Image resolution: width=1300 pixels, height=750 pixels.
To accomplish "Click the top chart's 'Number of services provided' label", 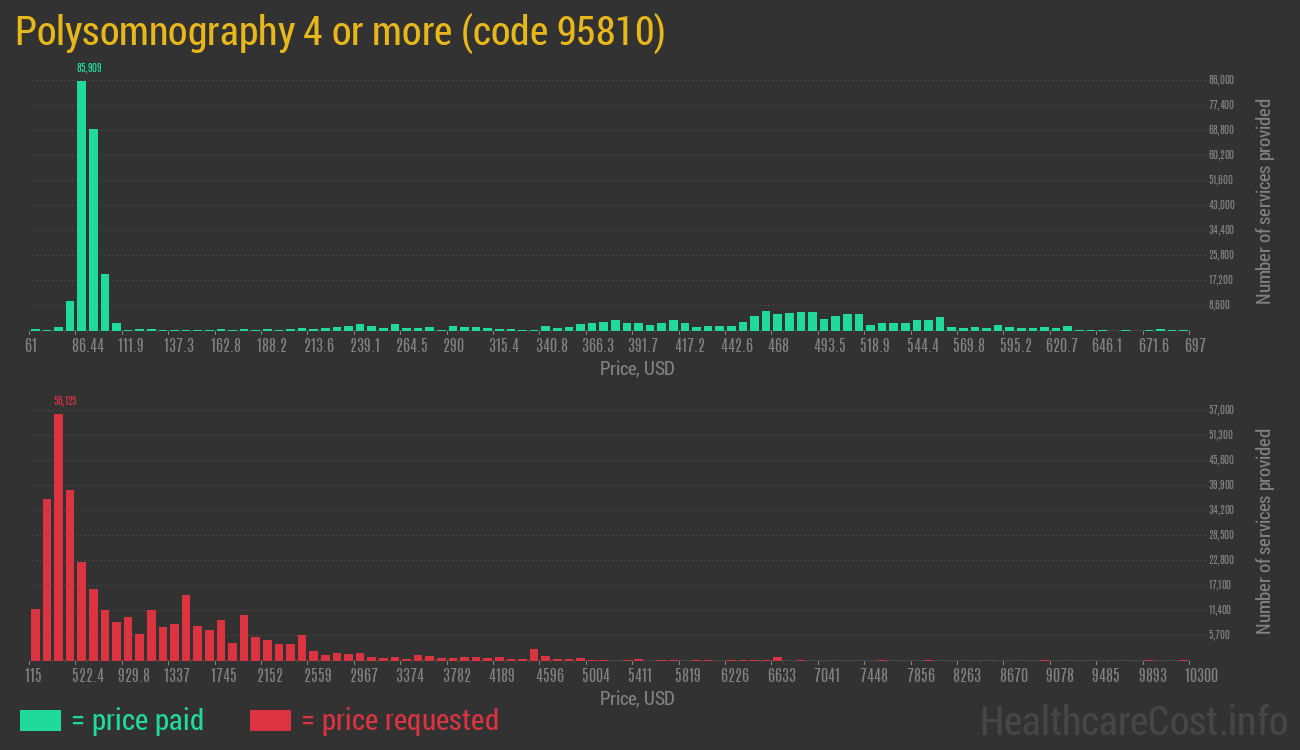I will (1264, 202).
